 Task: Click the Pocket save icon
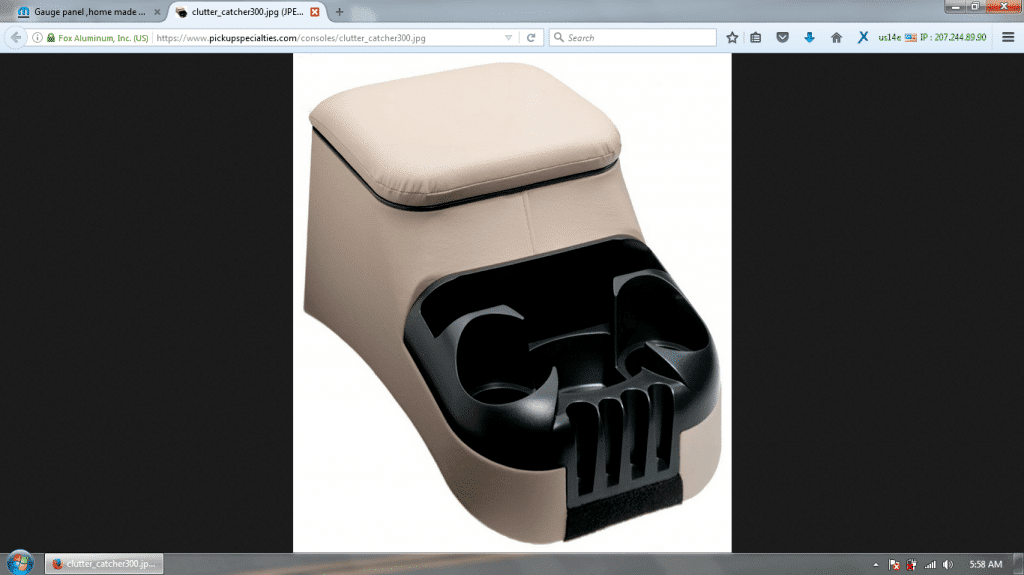pyautogui.click(x=783, y=37)
